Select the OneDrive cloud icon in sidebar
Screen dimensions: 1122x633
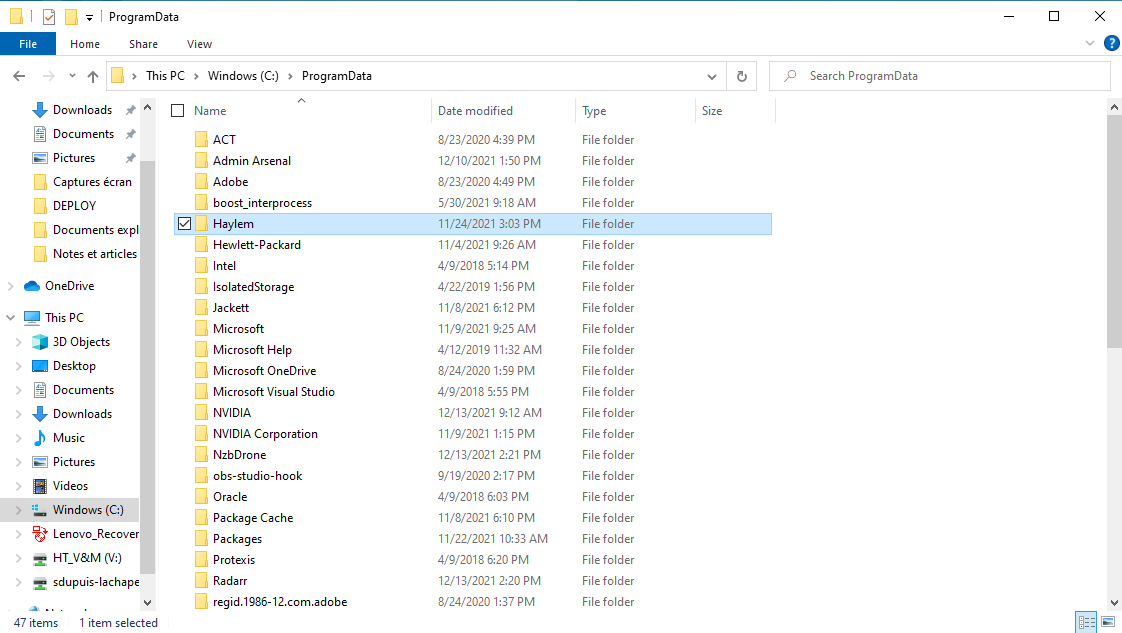(x=32, y=286)
